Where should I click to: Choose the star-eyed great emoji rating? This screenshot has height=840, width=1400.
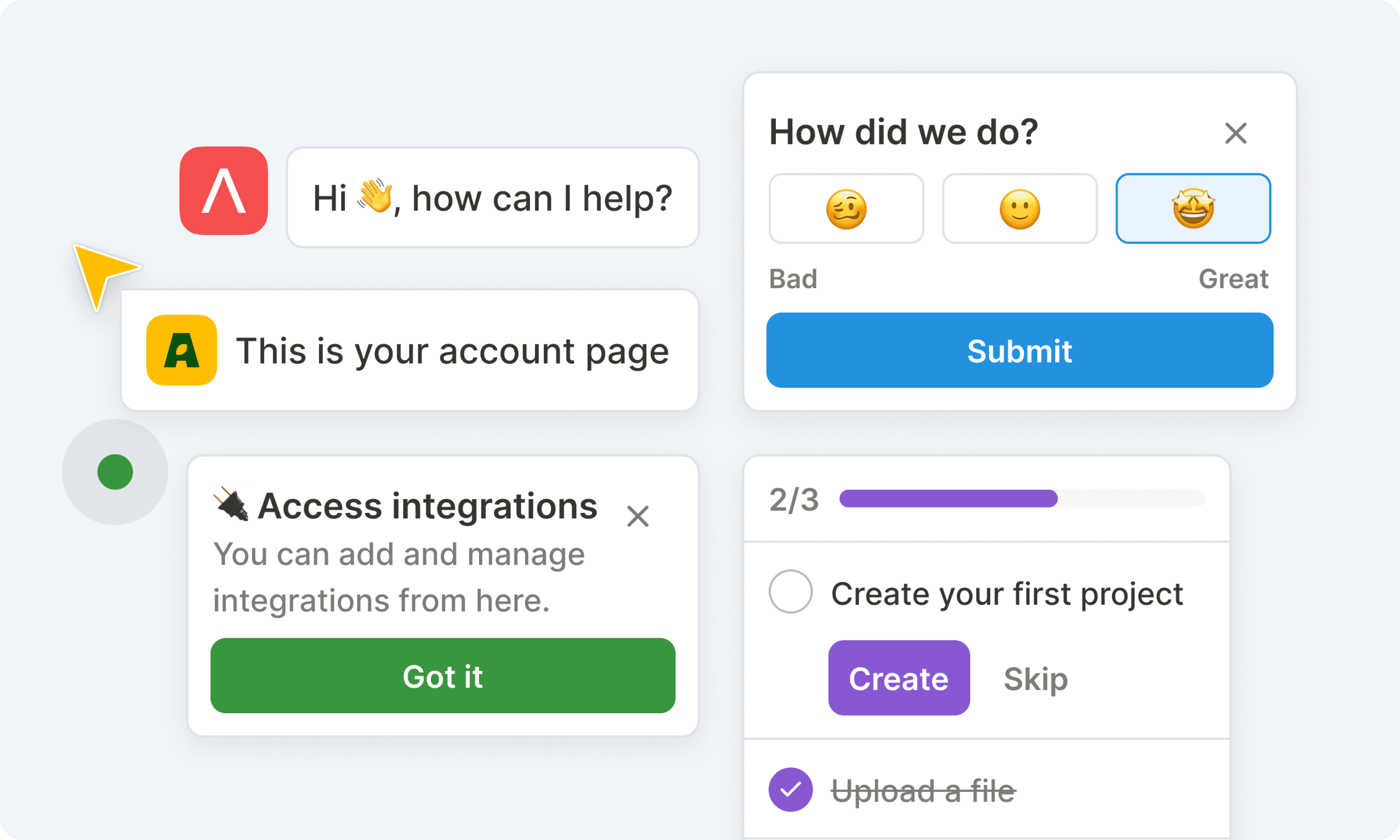click(x=1193, y=209)
